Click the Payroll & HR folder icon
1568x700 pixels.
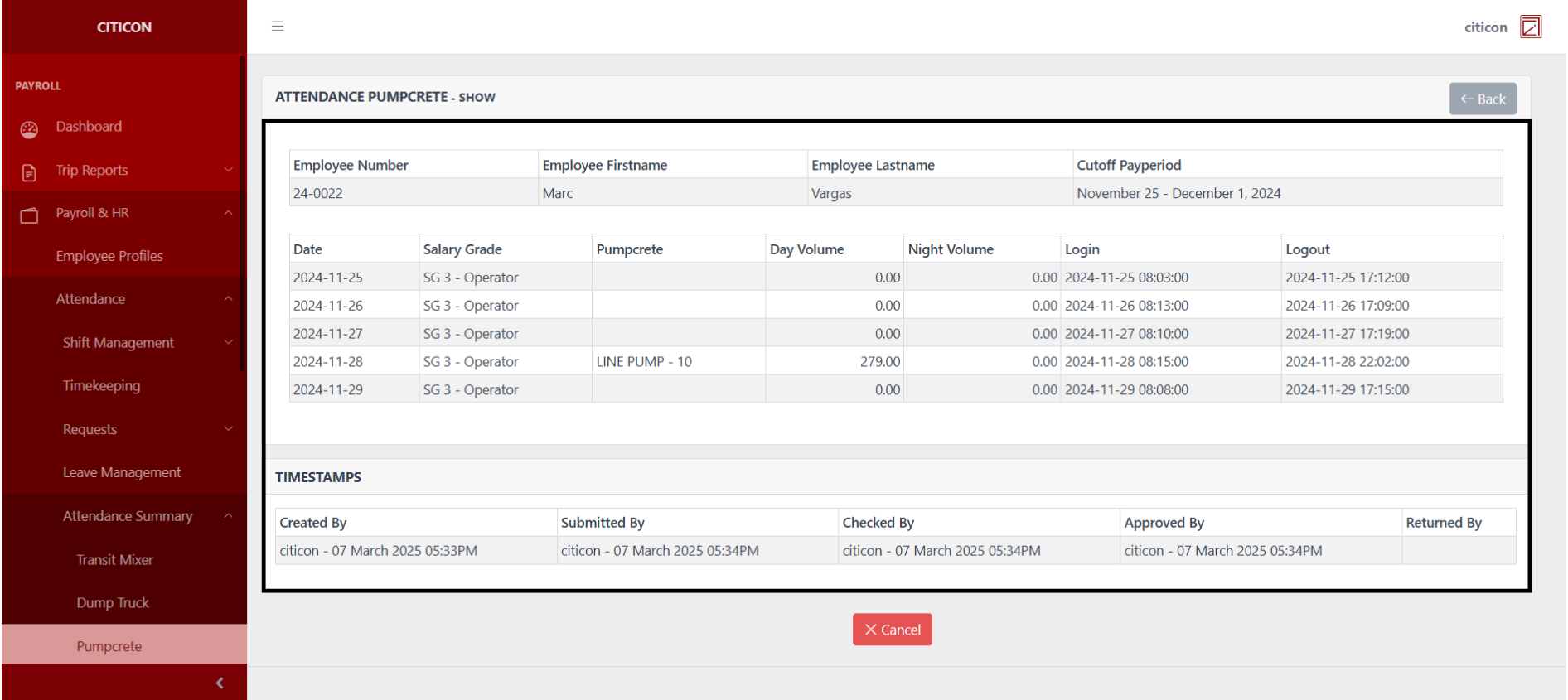[29, 215]
